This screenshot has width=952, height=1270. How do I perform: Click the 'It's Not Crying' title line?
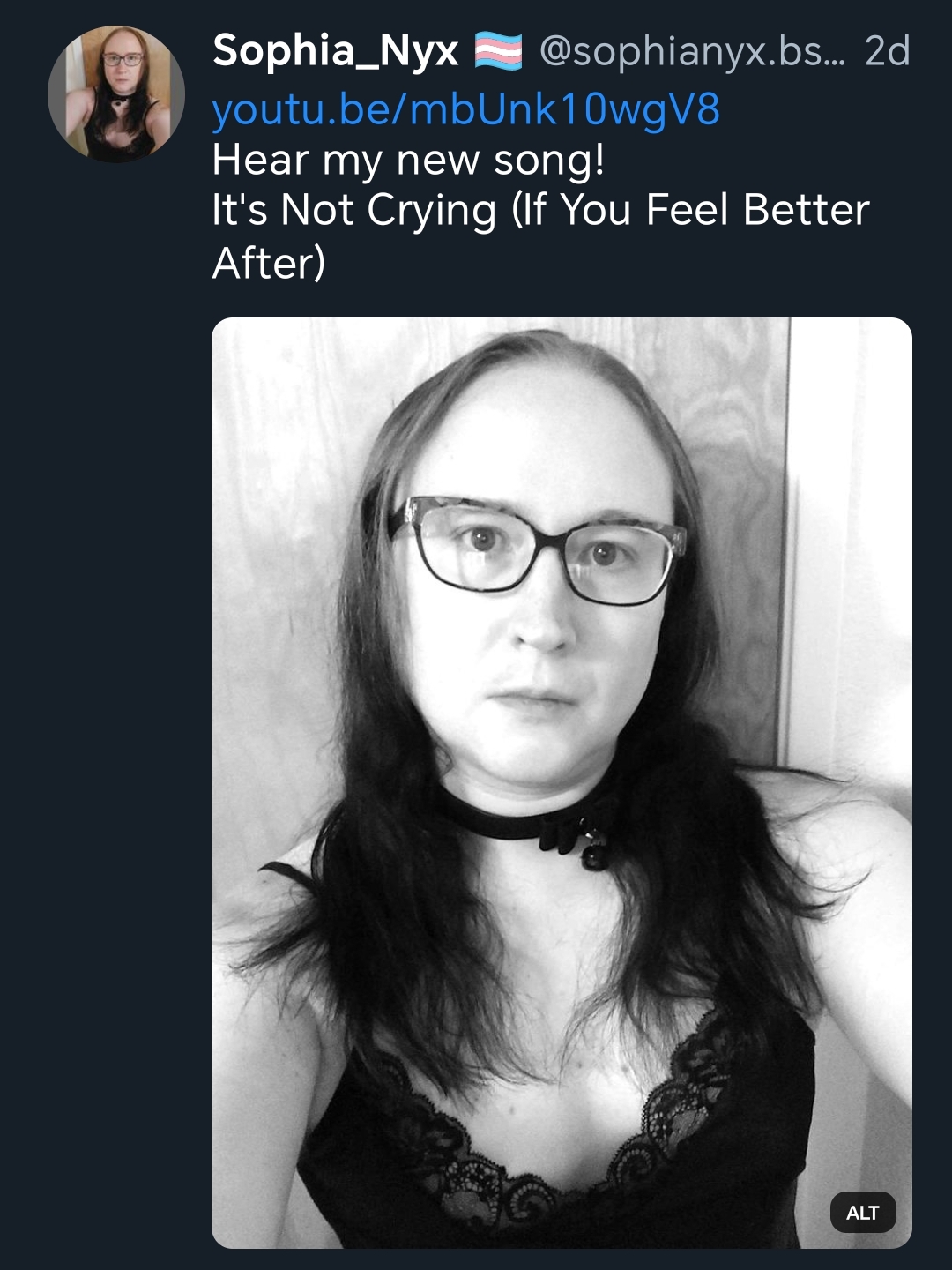pos(354,211)
